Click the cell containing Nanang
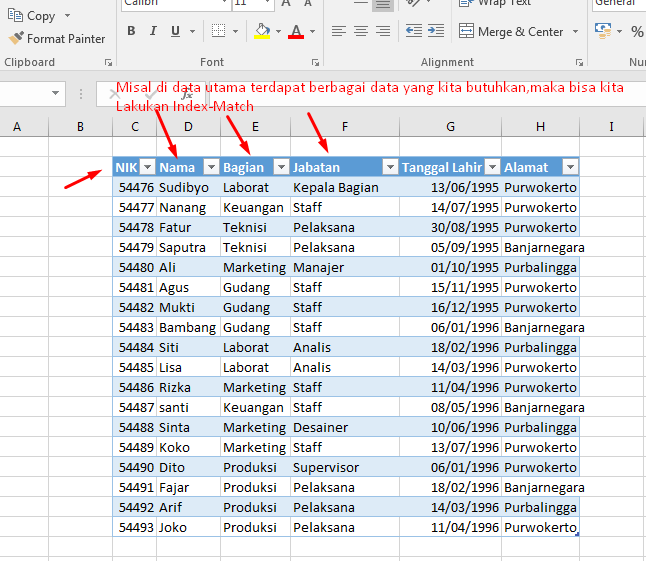 [188, 207]
